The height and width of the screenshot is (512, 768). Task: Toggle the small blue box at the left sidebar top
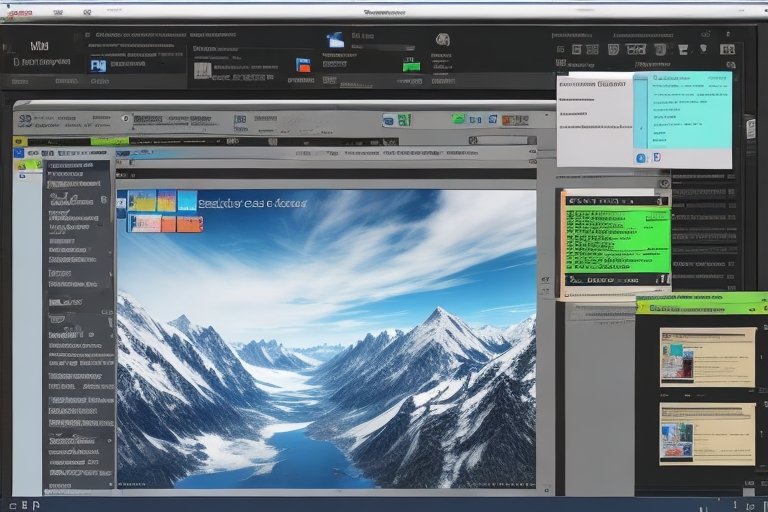tap(20, 153)
